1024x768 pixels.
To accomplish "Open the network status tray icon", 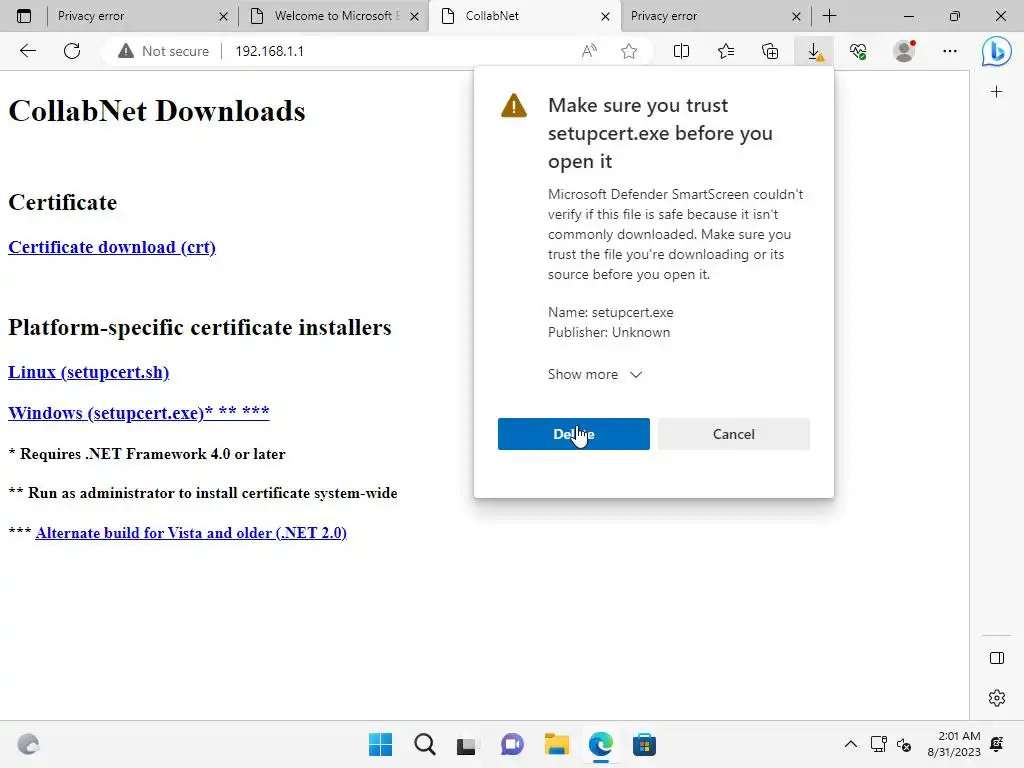I will point(878,744).
